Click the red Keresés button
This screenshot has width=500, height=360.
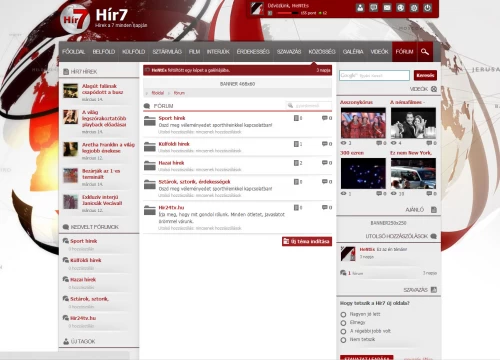(x=425, y=75)
